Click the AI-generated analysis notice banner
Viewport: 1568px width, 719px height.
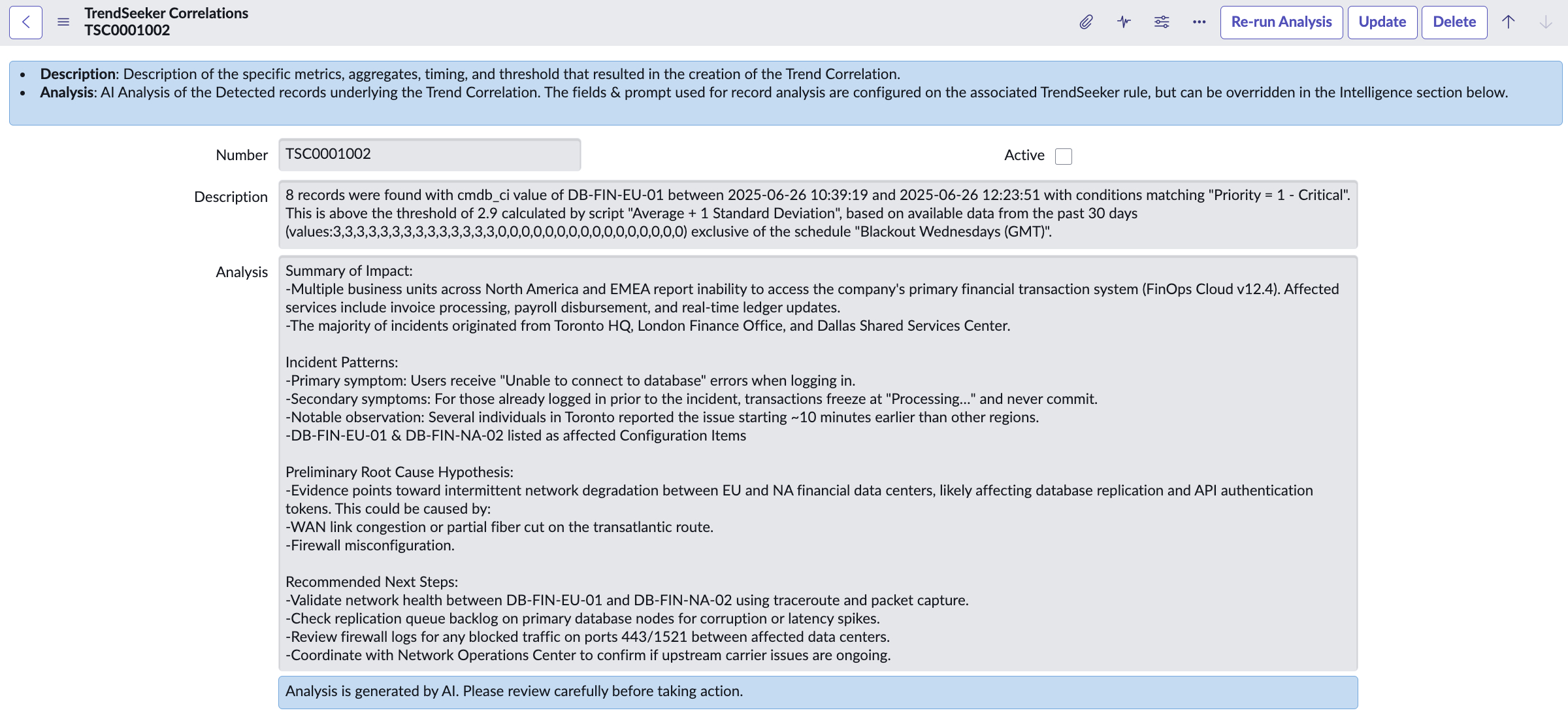(817, 692)
